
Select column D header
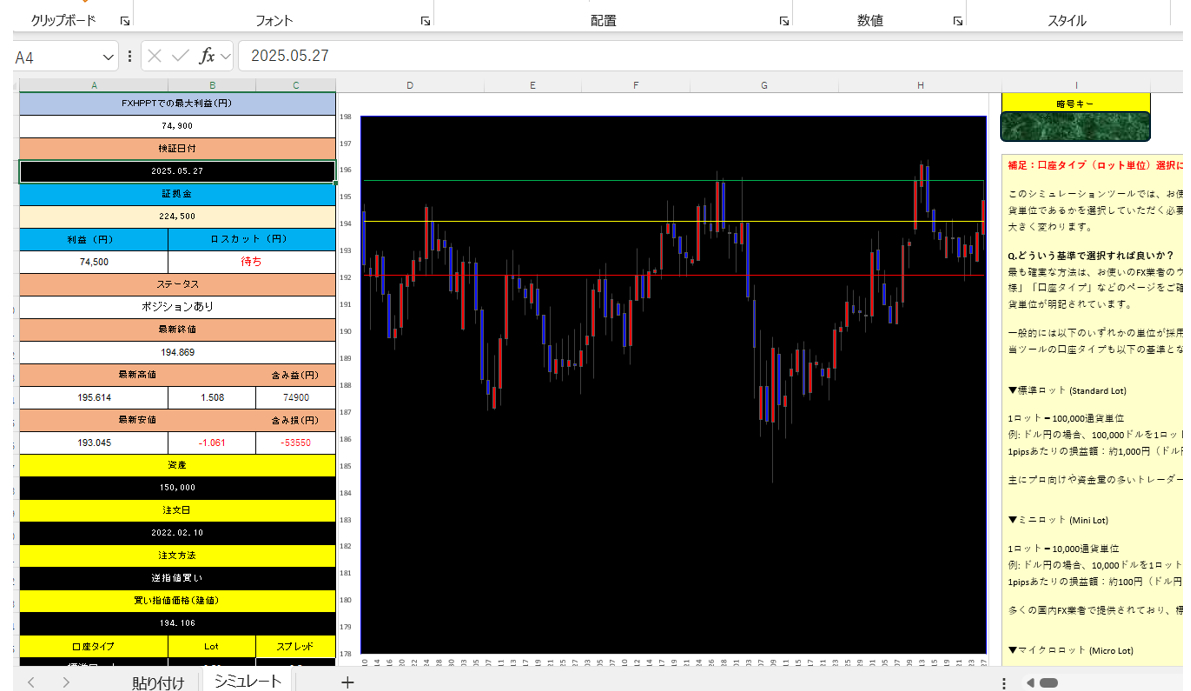pyautogui.click(x=409, y=86)
